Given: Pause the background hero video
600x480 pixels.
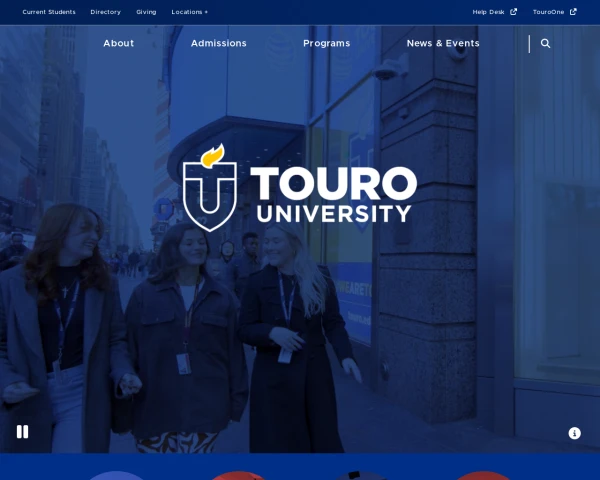Looking at the screenshot, I should (x=23, y=432).
